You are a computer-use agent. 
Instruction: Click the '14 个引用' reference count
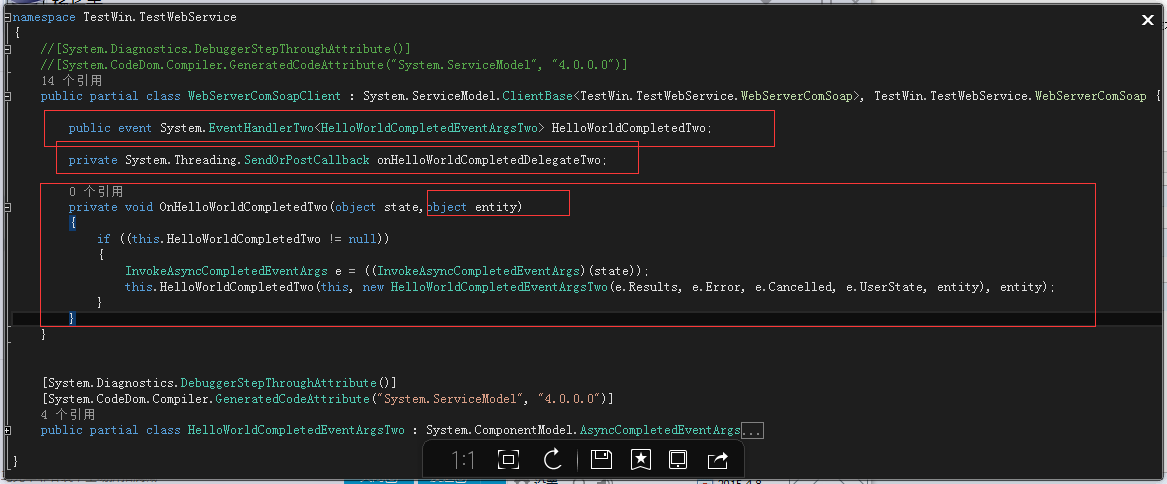click(x=71, y=80)
